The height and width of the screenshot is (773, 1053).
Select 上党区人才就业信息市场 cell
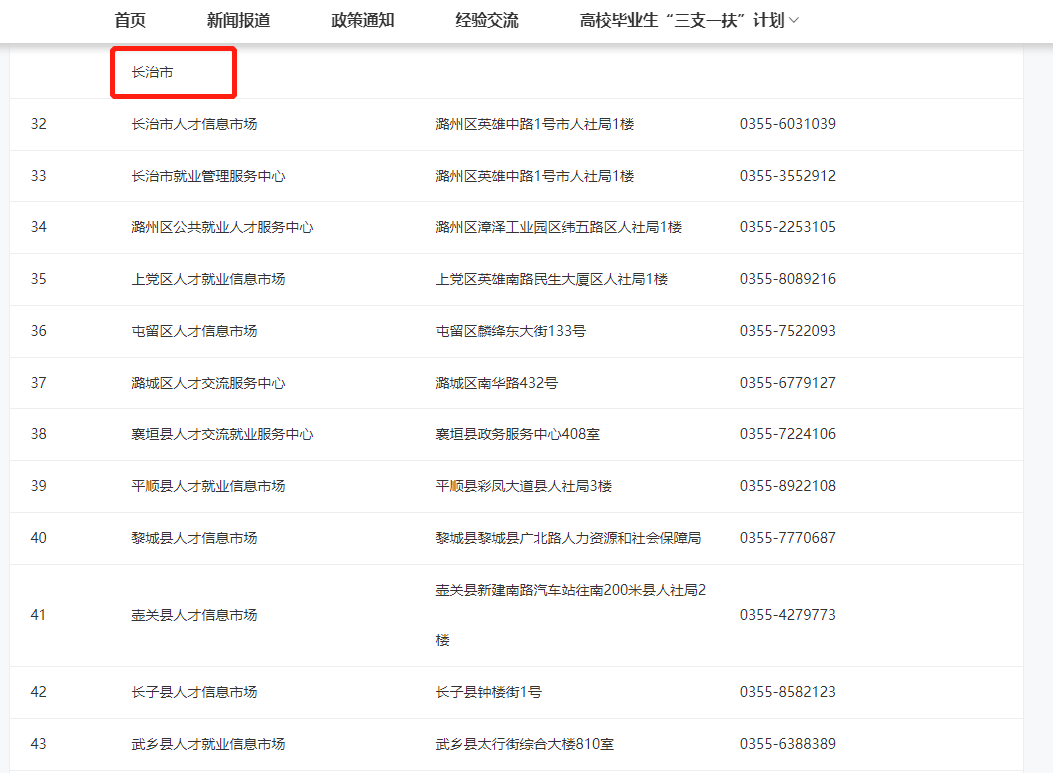[x=208, y=279]
